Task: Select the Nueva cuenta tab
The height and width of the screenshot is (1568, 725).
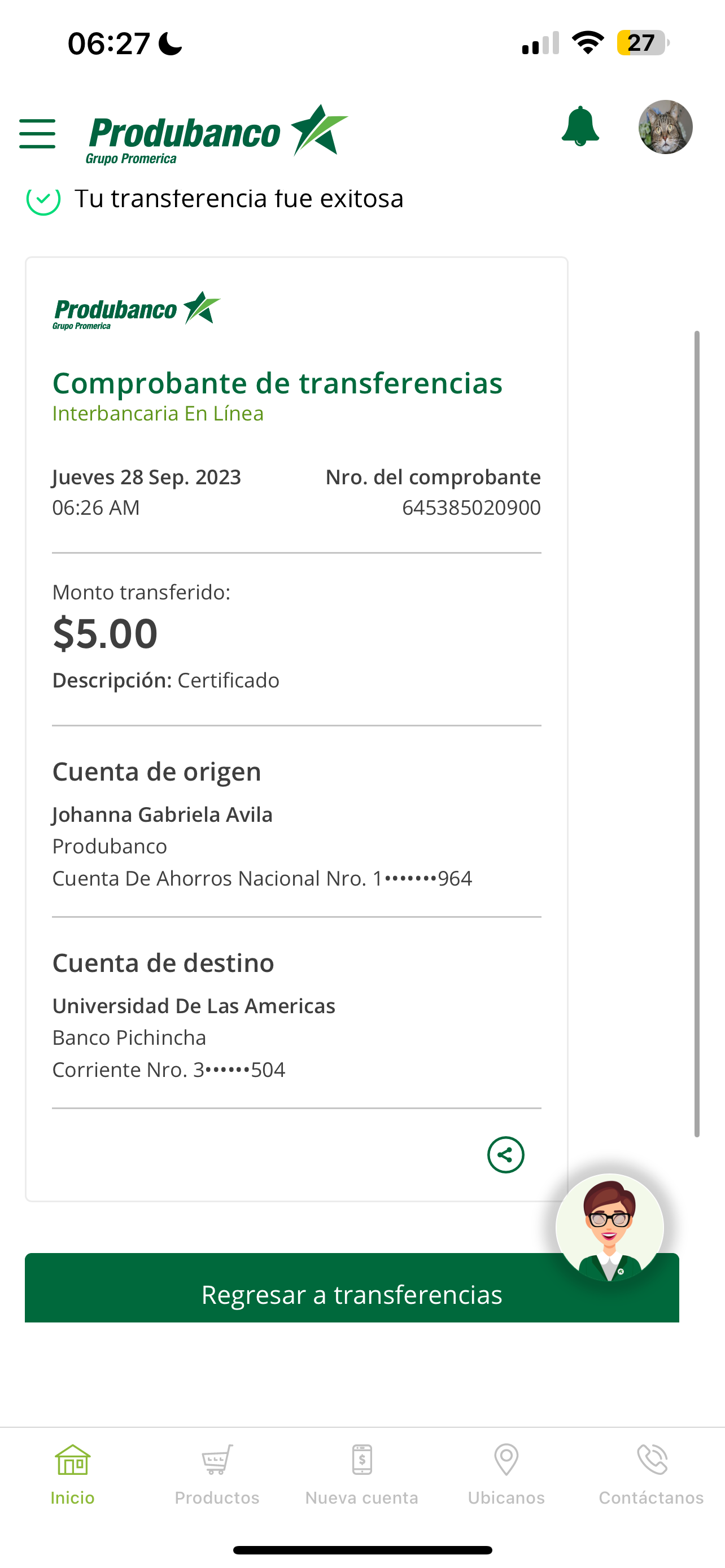Action: 361,1473
